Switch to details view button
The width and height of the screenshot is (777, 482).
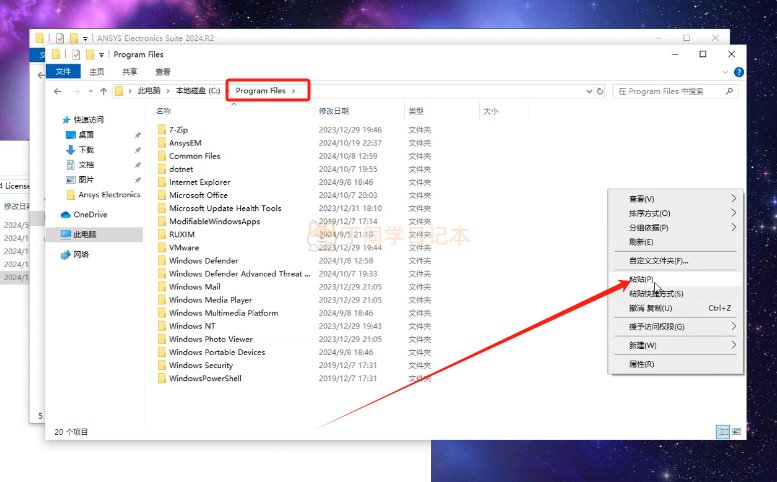click(722, 431)
